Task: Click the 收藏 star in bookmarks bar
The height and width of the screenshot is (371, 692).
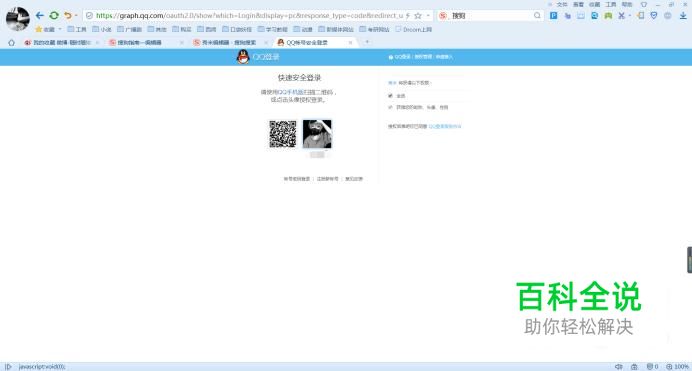Action: click(x=39, y=29)
